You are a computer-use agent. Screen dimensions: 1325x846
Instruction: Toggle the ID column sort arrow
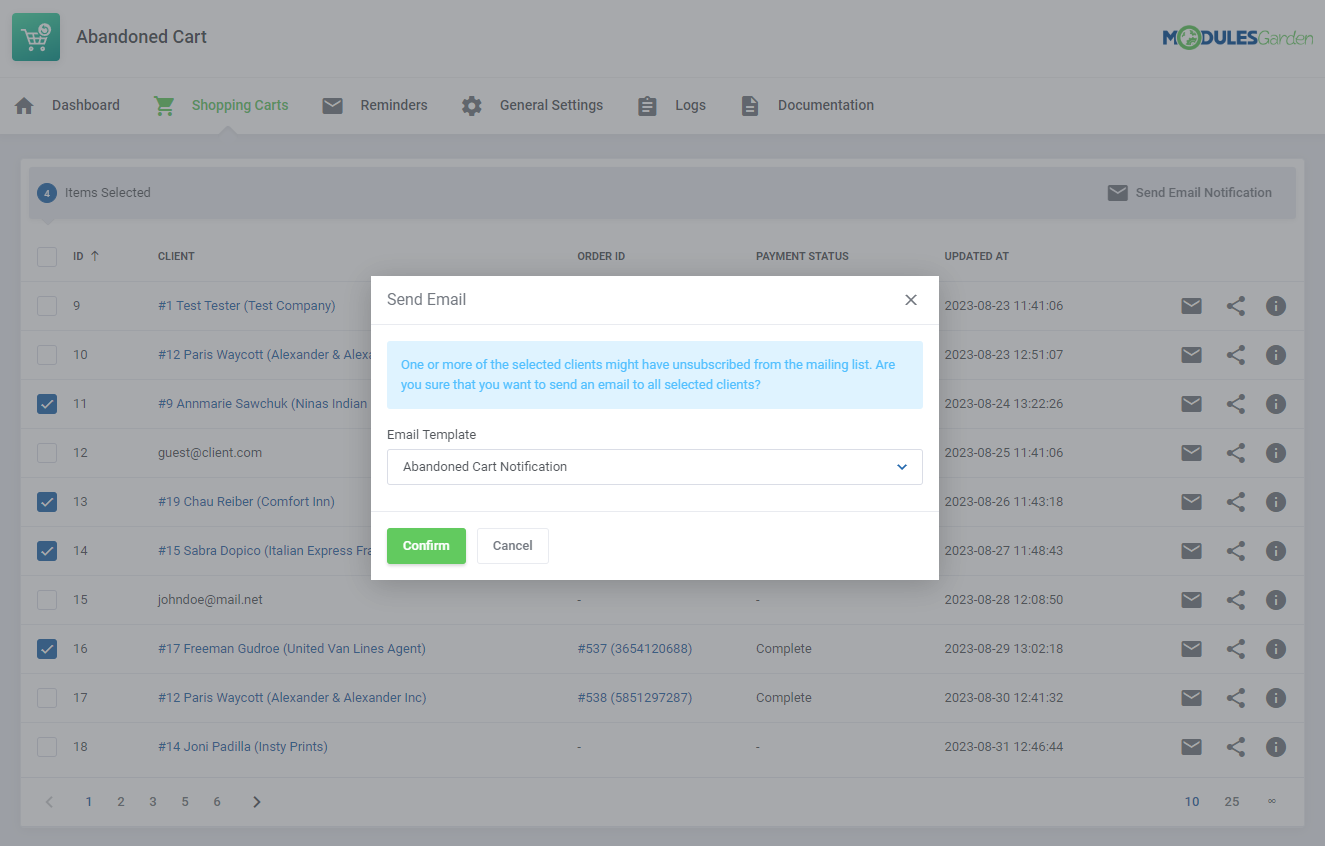tap(94, 256)
